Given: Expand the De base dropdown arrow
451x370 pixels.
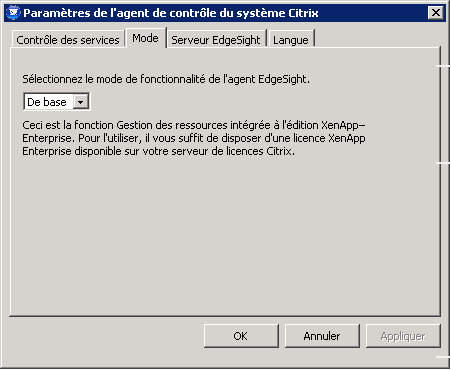Looking at the screenshot, I should (80, 102).
